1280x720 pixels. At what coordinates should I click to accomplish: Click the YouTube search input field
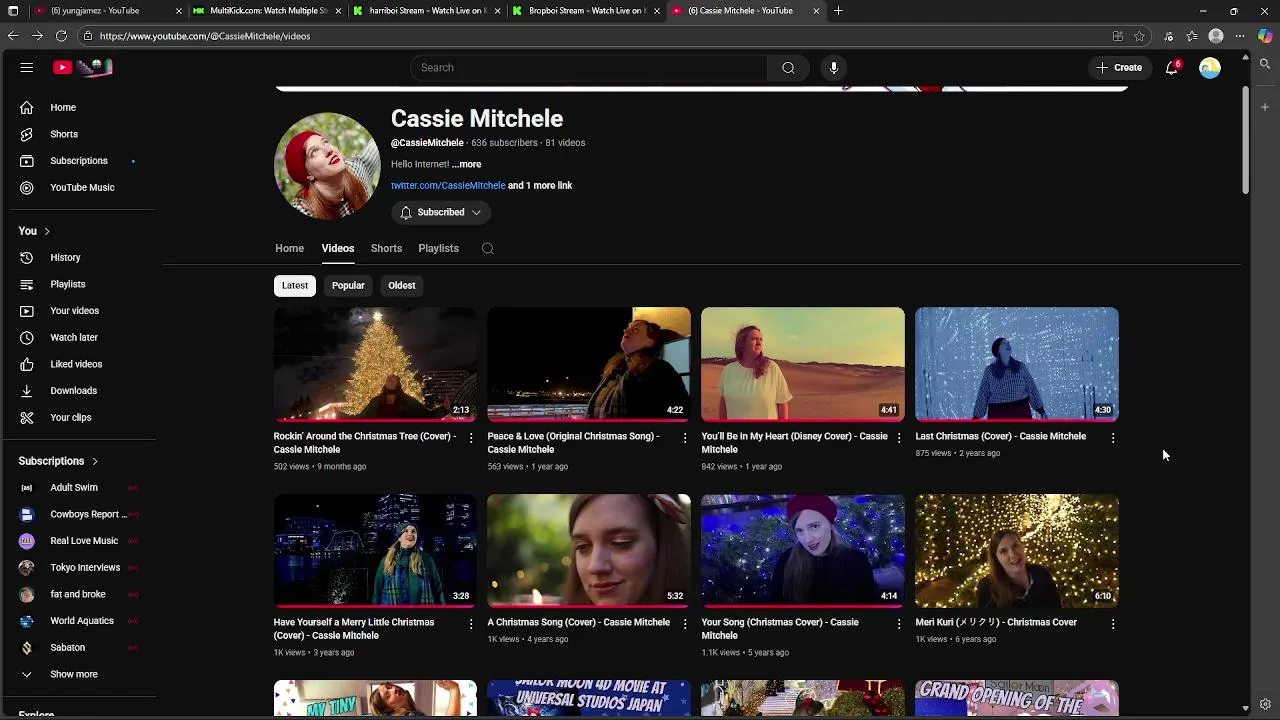[589, 68]
